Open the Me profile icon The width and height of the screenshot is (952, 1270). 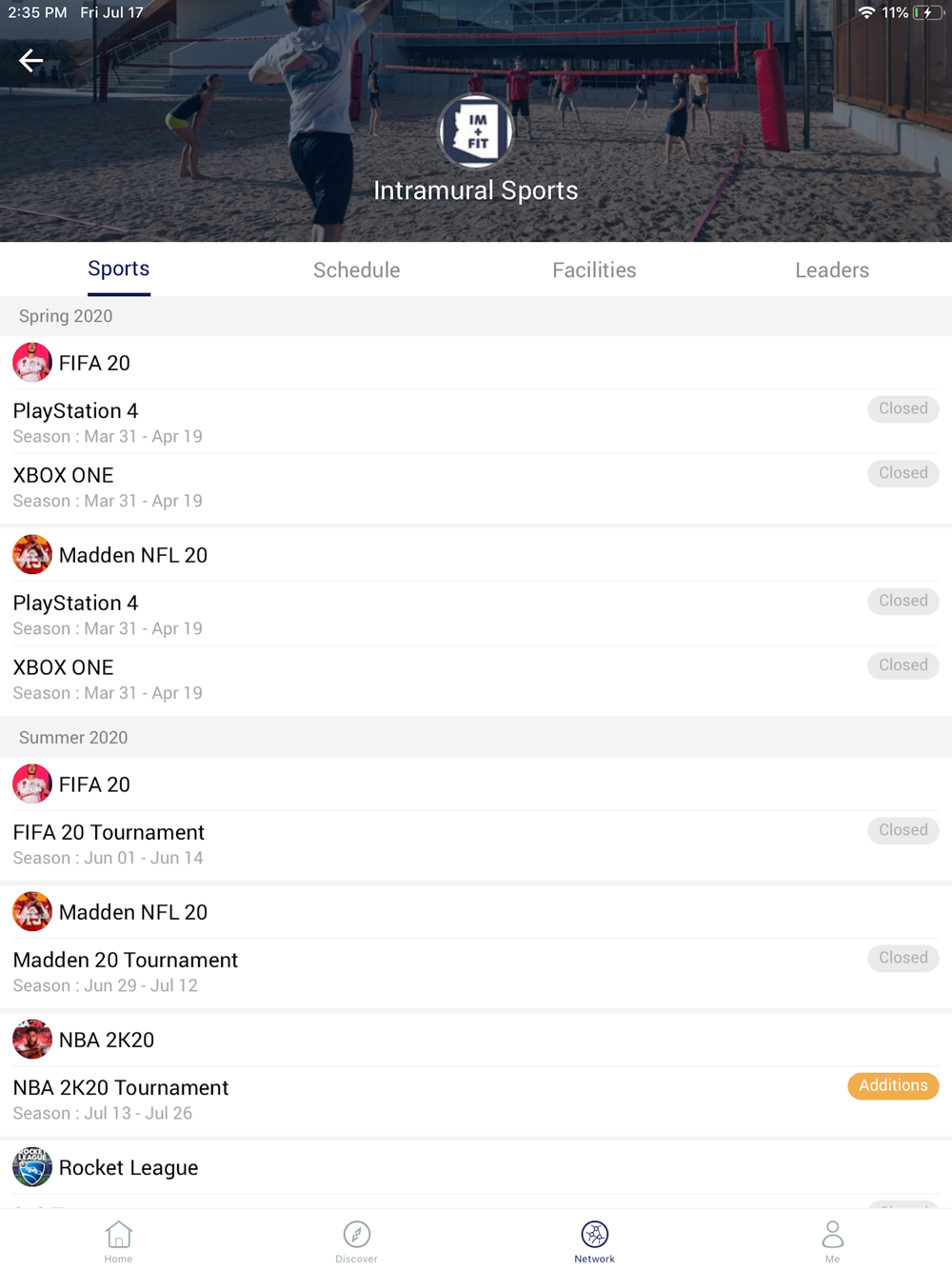tap(832, 1234)
